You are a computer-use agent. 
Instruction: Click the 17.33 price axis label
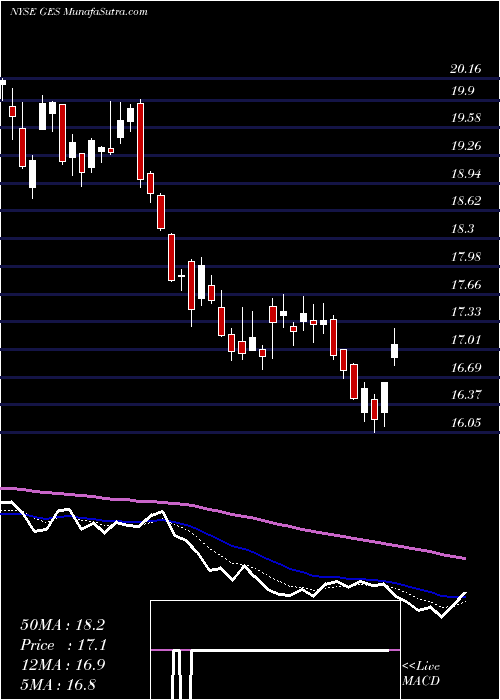[466, 312]
